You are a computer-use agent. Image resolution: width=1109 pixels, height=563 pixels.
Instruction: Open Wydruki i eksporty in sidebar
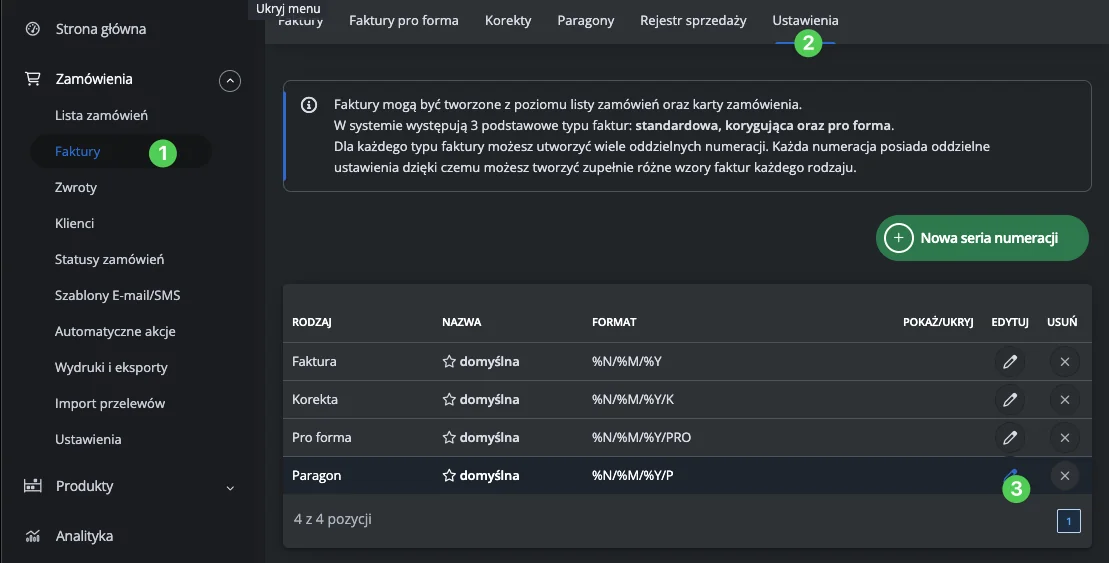point(111,368)
